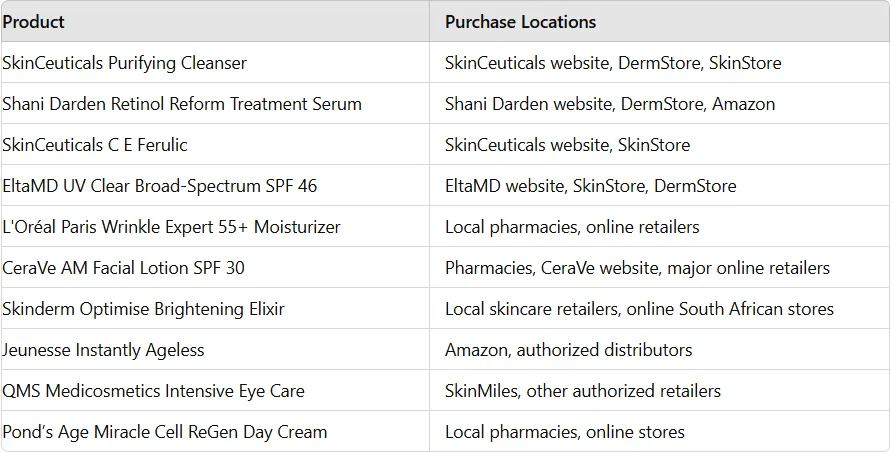This screenshot has height=453, width=892.
Task: Click the Shani Darden Retinol Reform cell
Action: click(x=182, y=104)
